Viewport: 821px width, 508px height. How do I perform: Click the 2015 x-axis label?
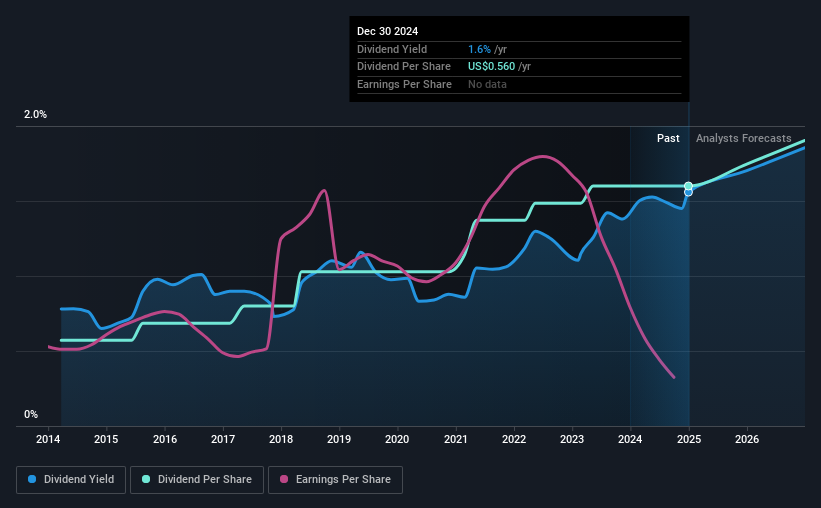pyautogui.click(x=106, y=439)
